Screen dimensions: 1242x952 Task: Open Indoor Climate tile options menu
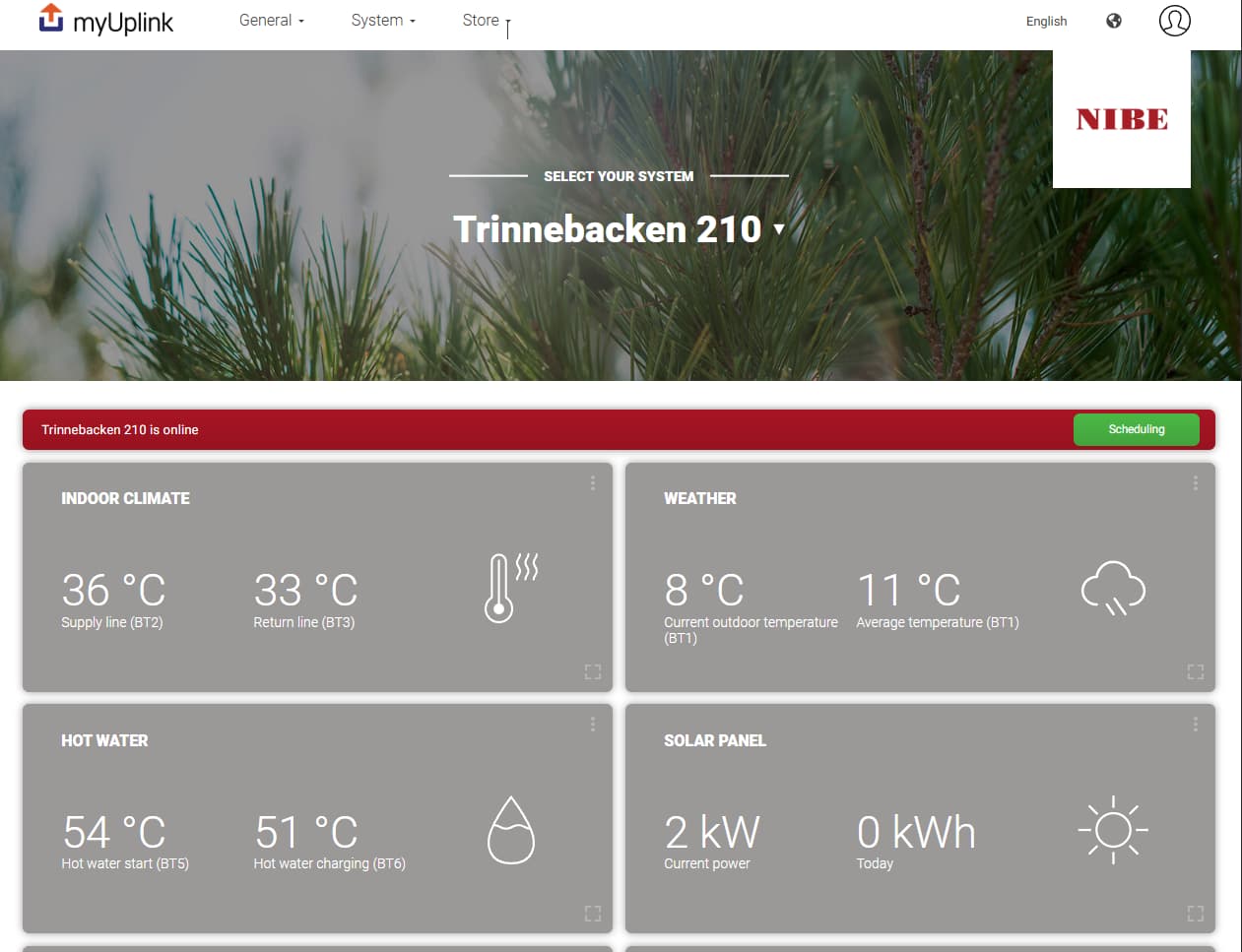593,483
